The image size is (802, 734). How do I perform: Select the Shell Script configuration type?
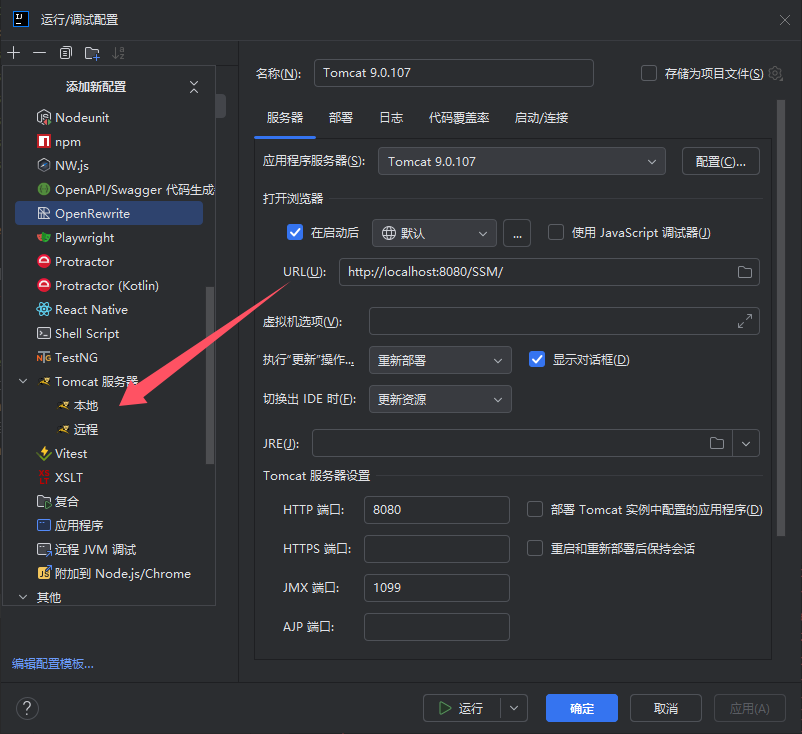click(109, 333)
